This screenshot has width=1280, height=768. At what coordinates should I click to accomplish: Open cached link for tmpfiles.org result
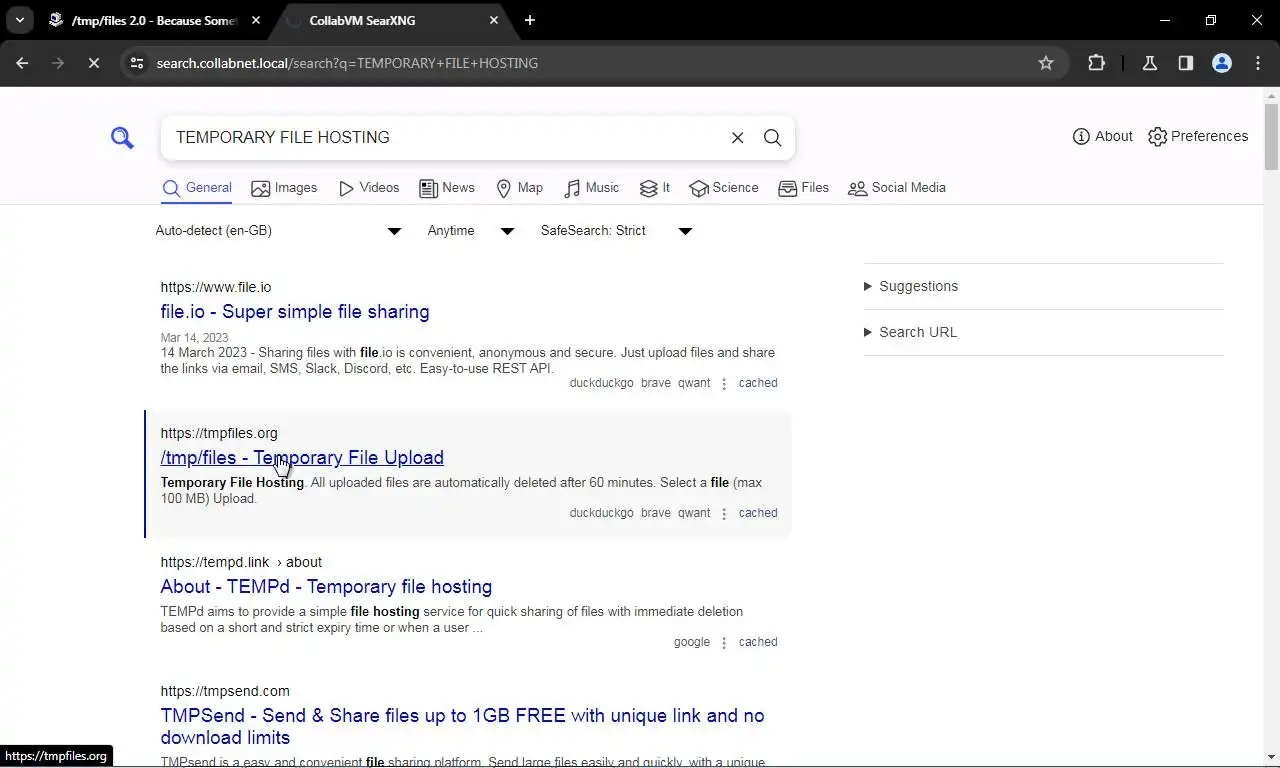758,513
